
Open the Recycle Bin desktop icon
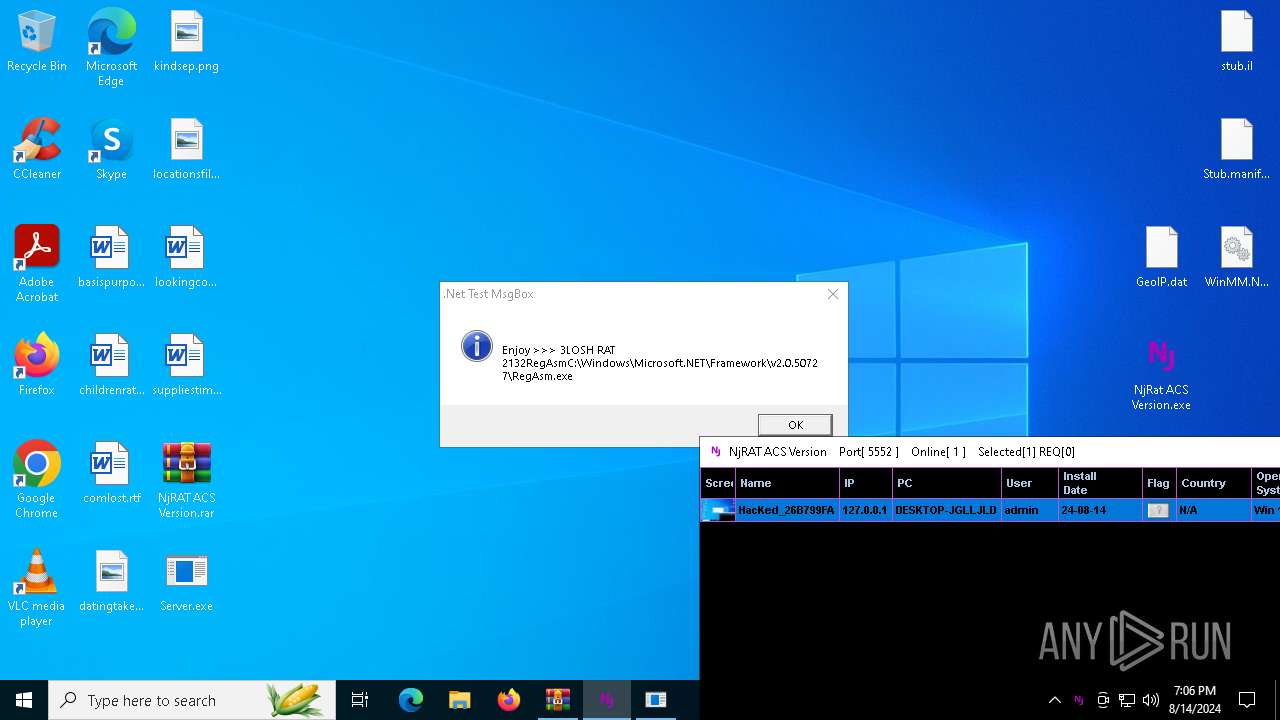(37, 42)
